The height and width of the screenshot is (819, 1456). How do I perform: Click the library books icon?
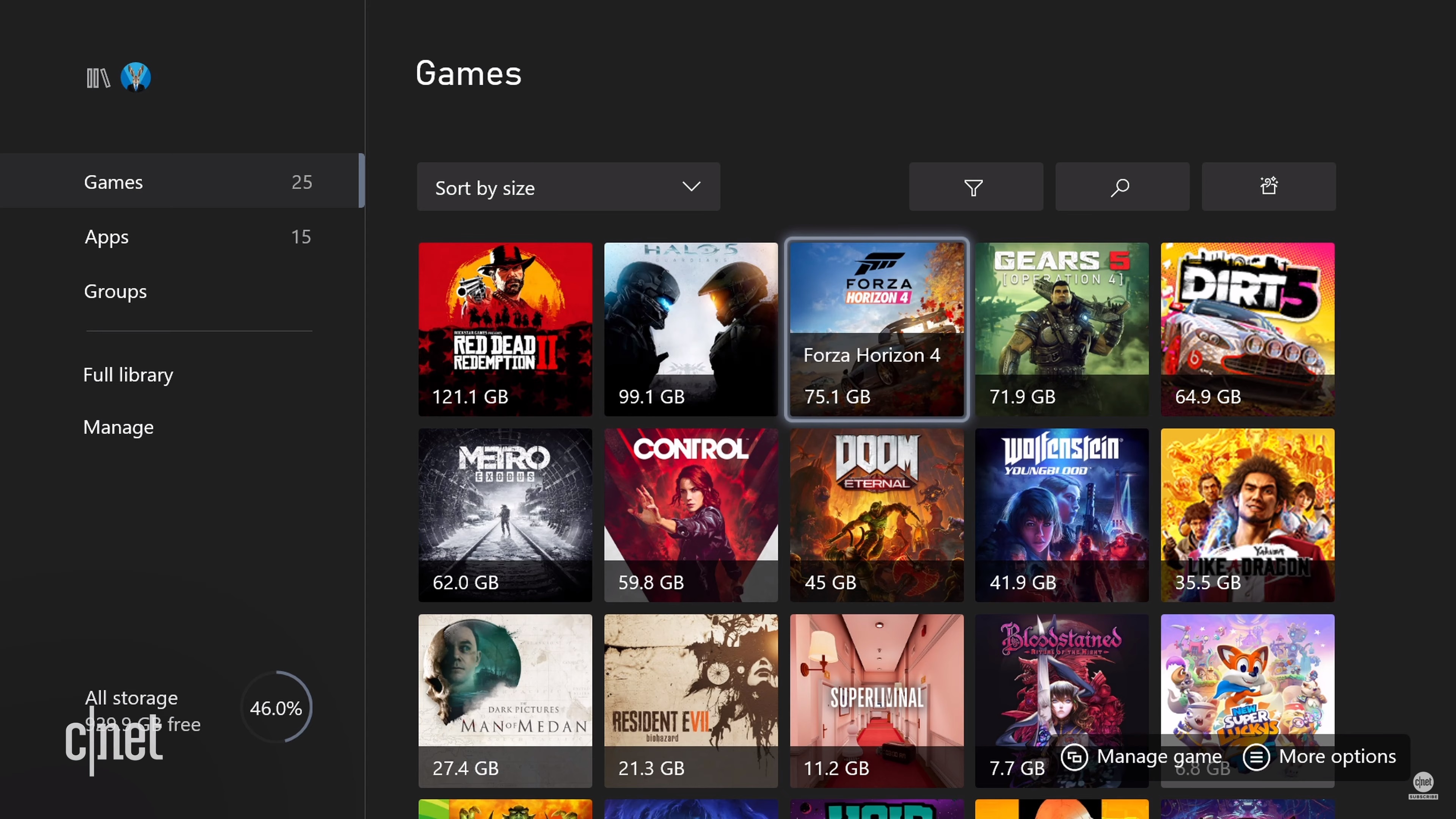click(98, 78)
